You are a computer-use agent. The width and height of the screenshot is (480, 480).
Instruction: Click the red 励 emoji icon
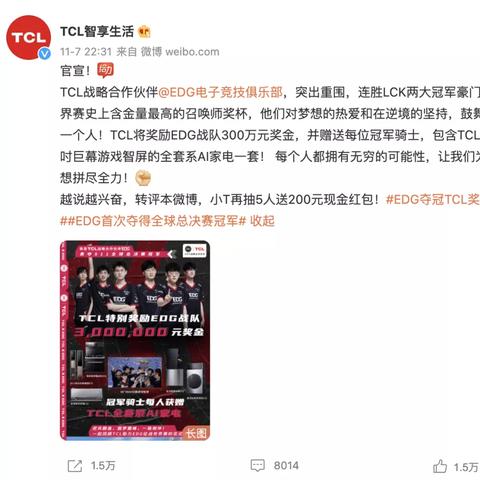[105, 70]
